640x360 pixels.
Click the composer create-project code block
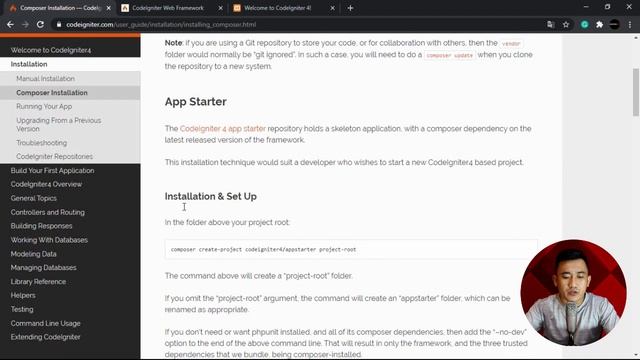[x=351, y=249]
